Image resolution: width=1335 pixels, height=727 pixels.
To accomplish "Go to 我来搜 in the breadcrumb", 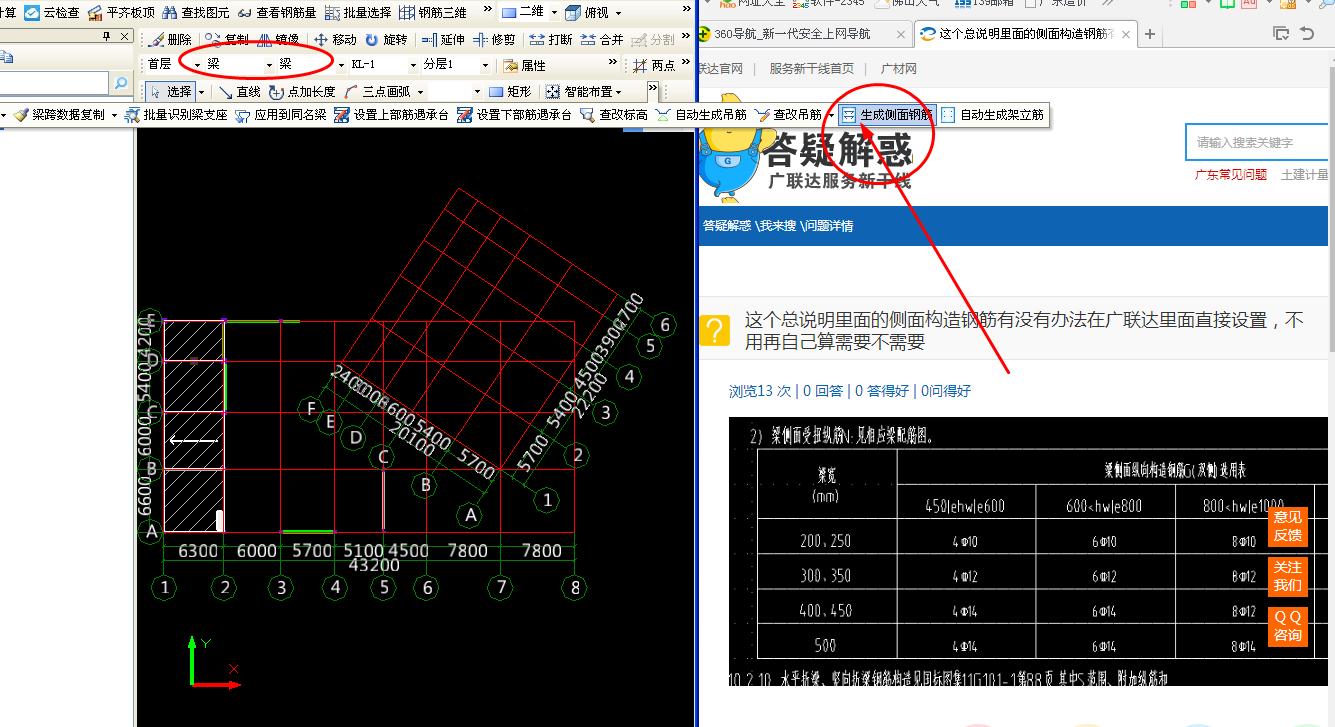I will point(777,226).
